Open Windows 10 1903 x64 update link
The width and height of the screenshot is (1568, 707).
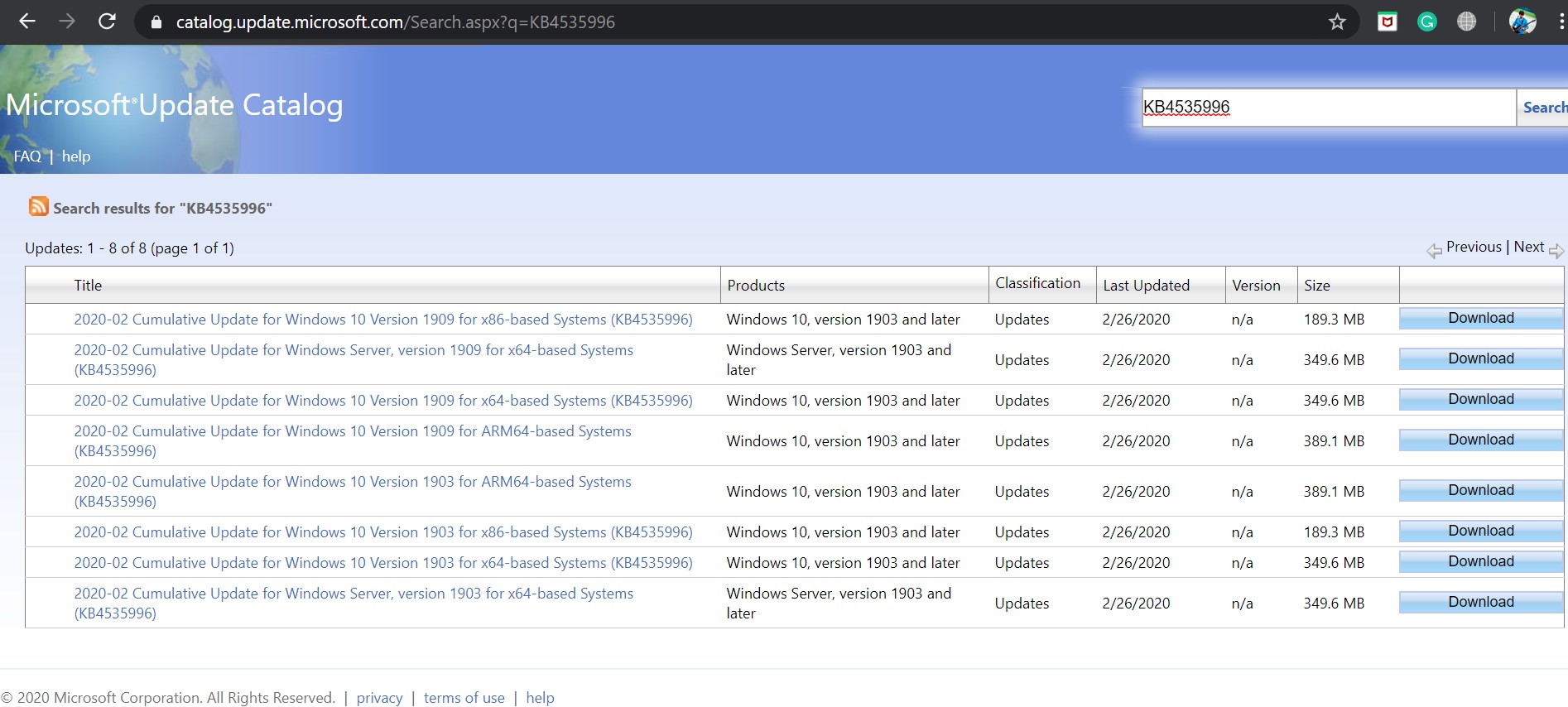[x=383, y=563]
